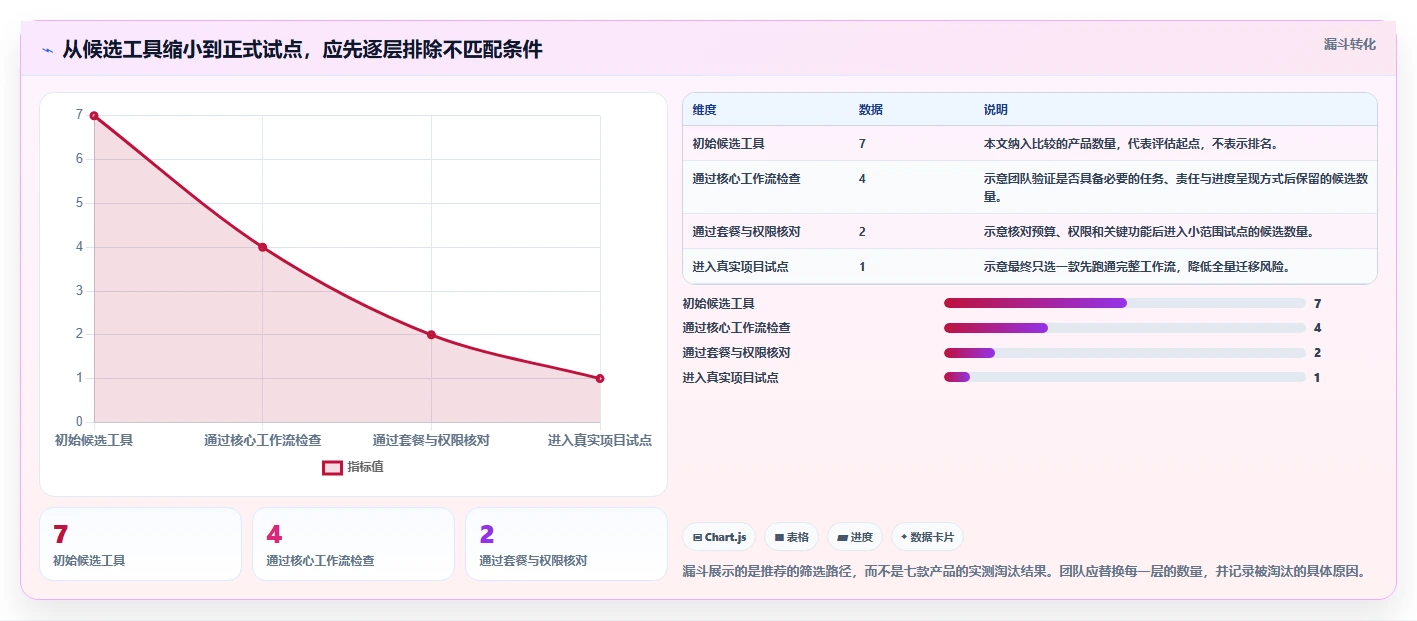
Task: Select the Chart.js tag chip
Action: coord(719,537)
